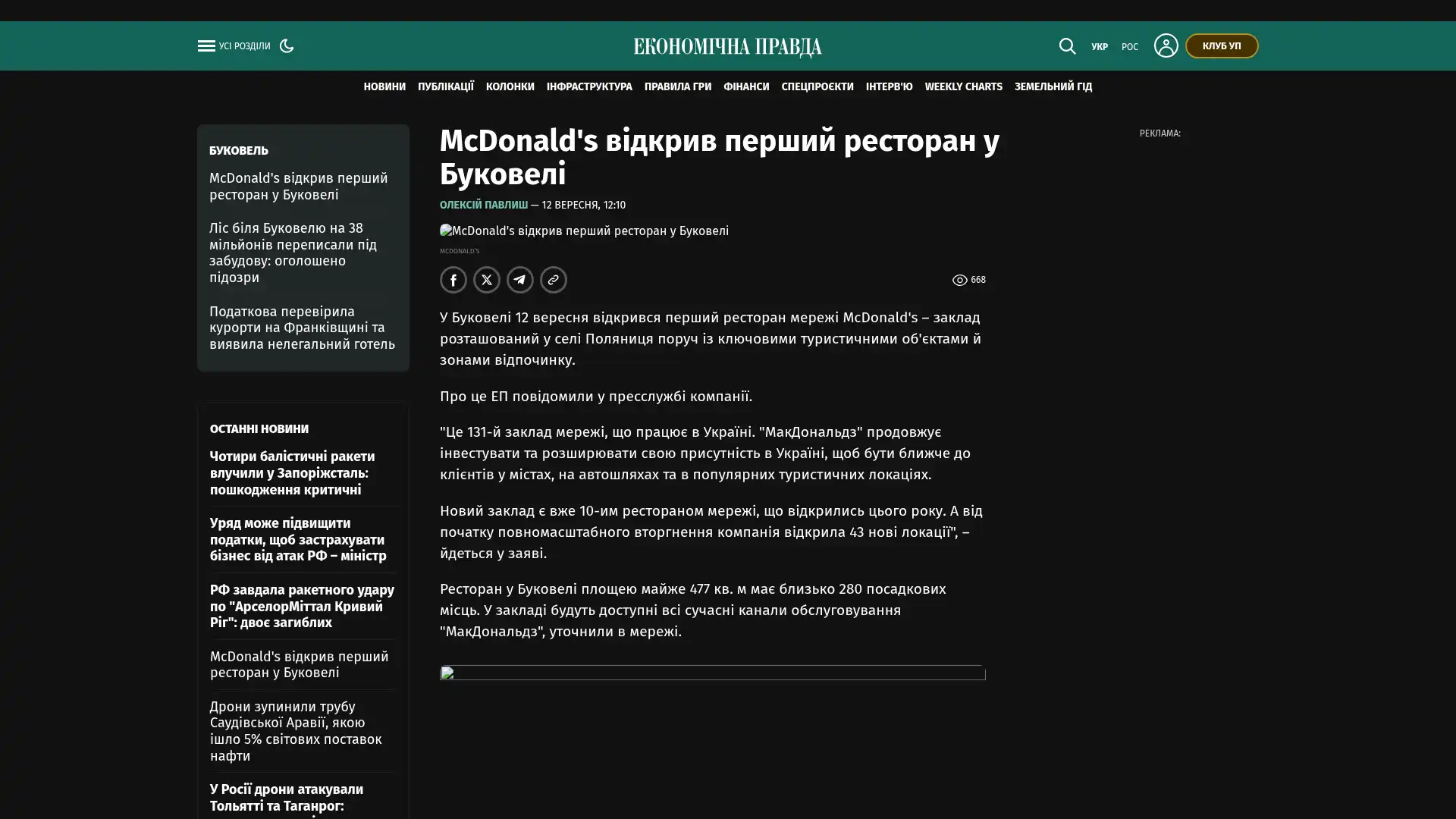
Task: Open the Weekly Charts section
Action: click(964, 86)
